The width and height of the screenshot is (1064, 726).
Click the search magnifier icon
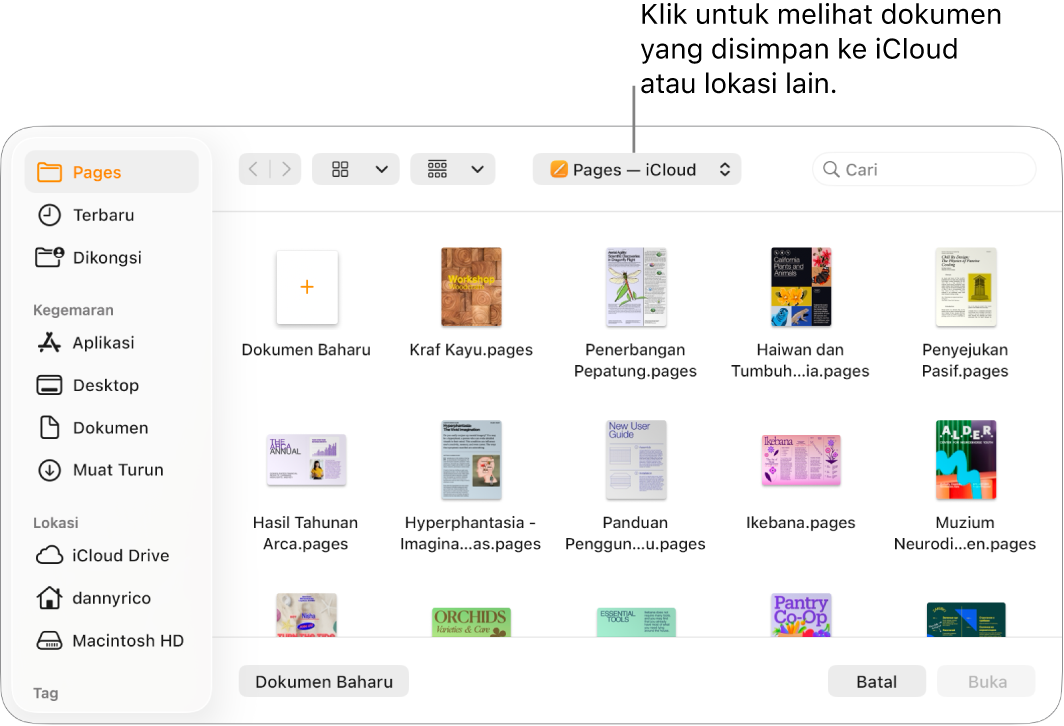point(831,169)
